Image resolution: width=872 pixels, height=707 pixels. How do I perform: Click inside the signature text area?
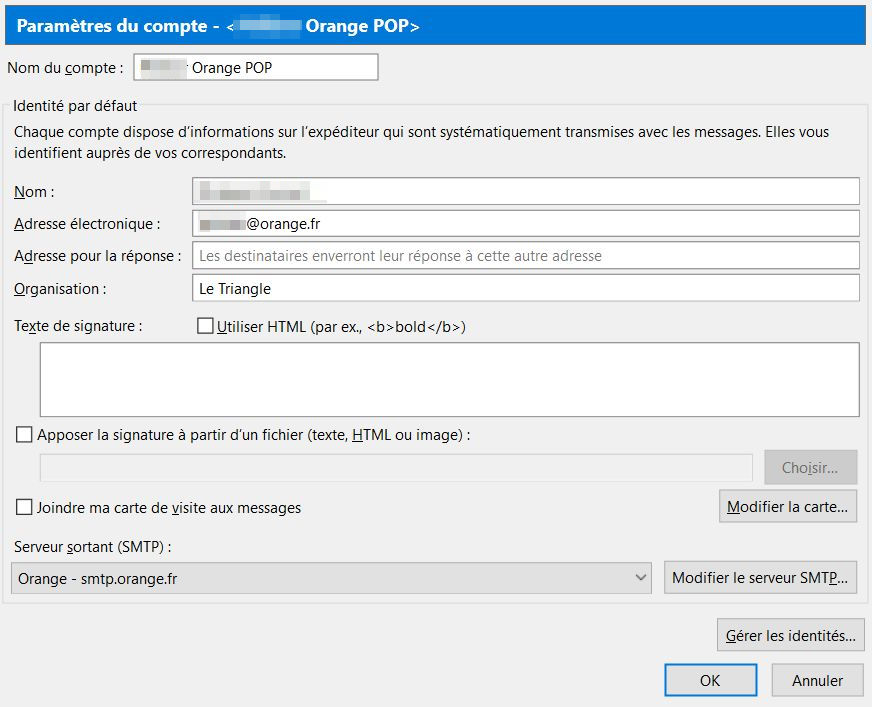(449, 379)
